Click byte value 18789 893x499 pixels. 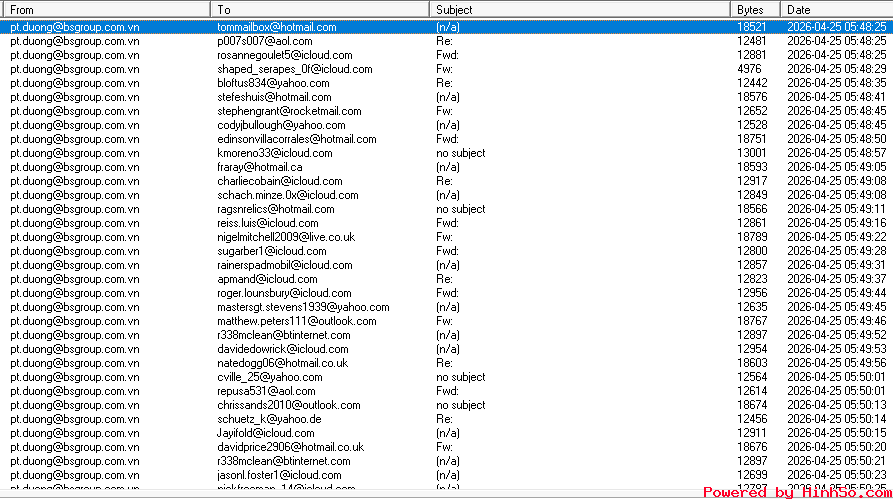[752, 237]
